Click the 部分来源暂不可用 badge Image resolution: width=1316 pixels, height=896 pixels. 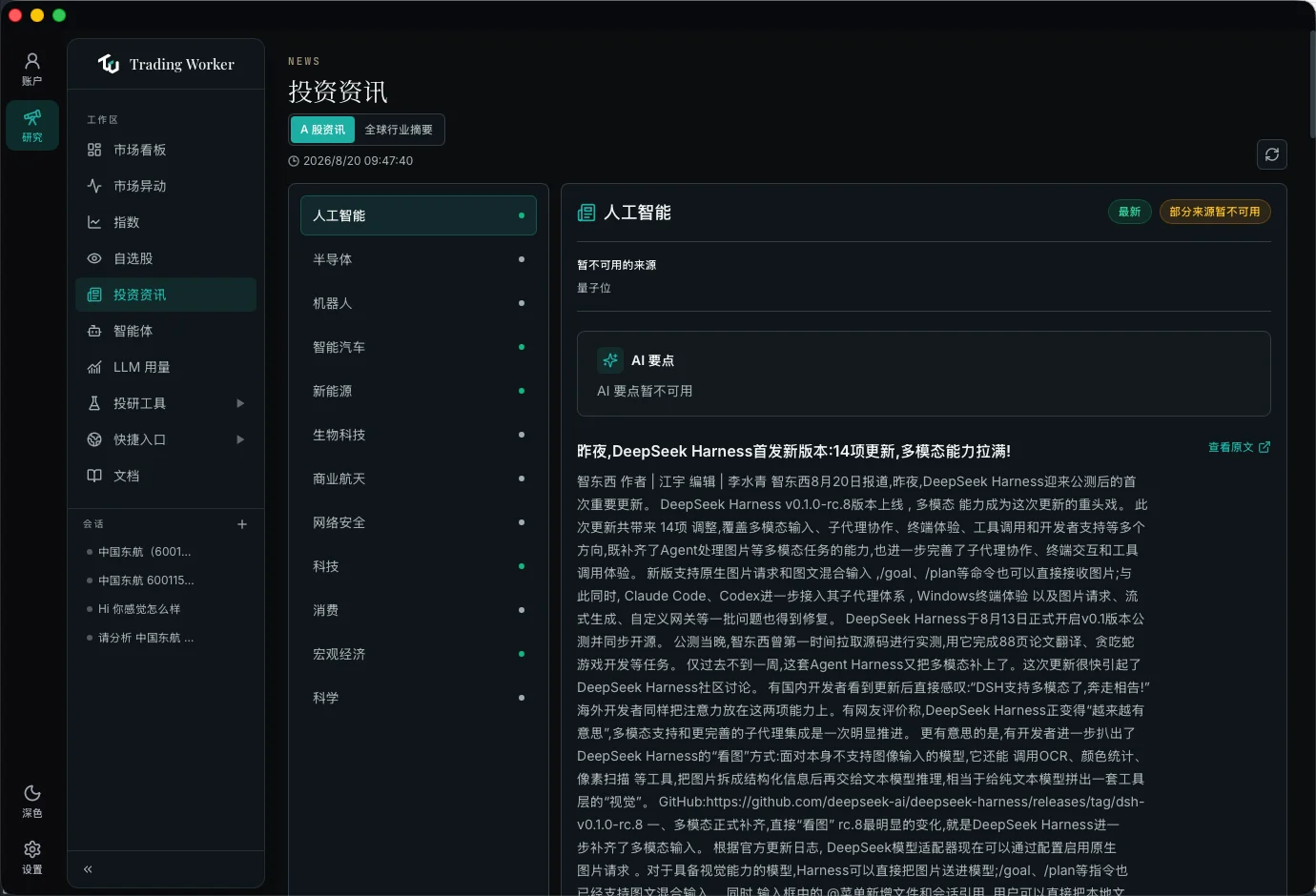pos(1215,212)
